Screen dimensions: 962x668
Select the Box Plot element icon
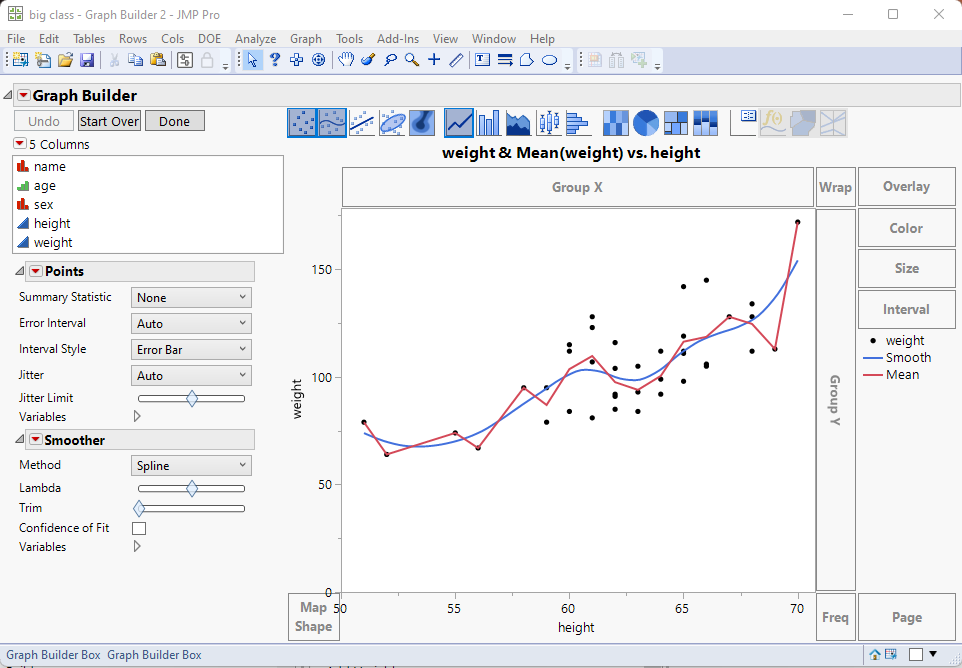pyautogui.click(x=548, y=122)
